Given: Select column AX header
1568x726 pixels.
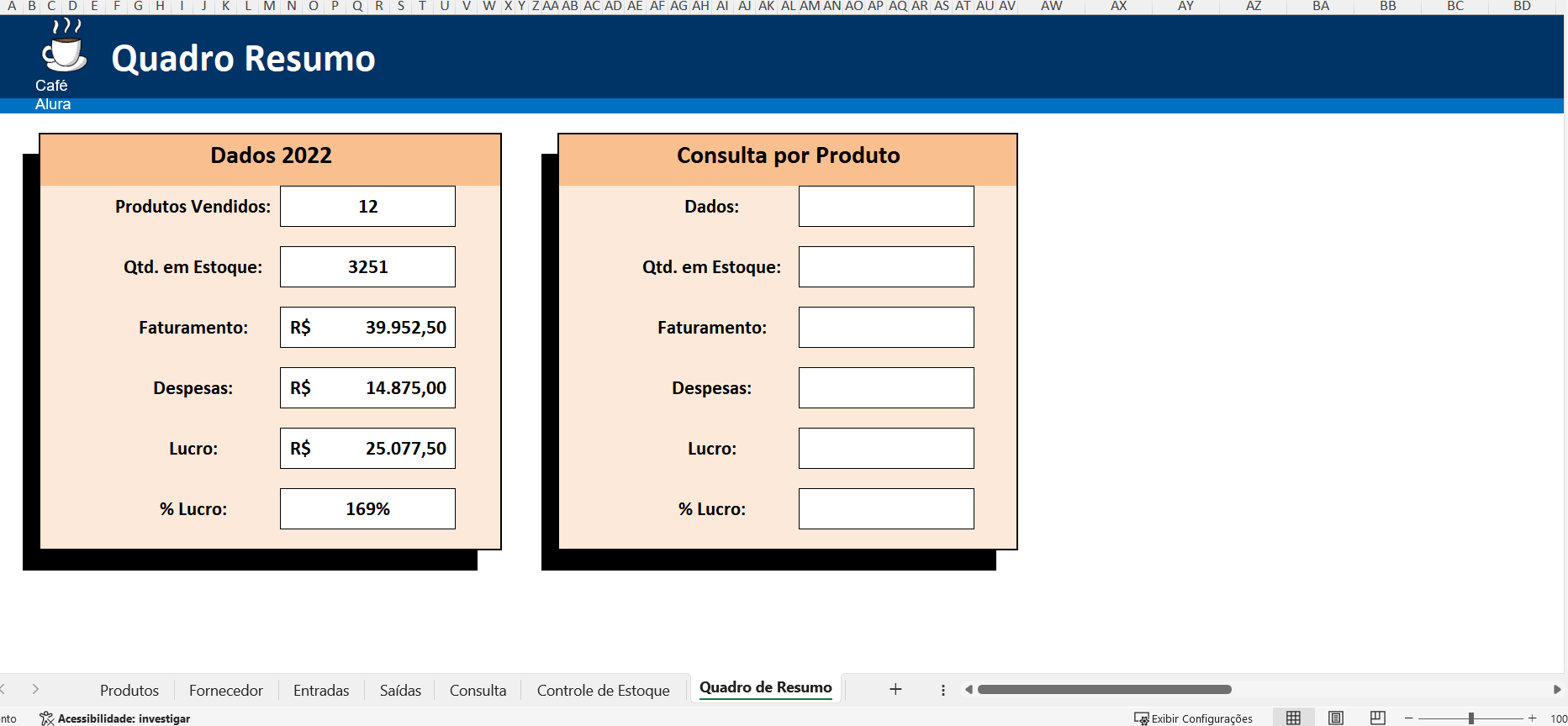Looking at the screenshot, I should (x=1118, y=6).
